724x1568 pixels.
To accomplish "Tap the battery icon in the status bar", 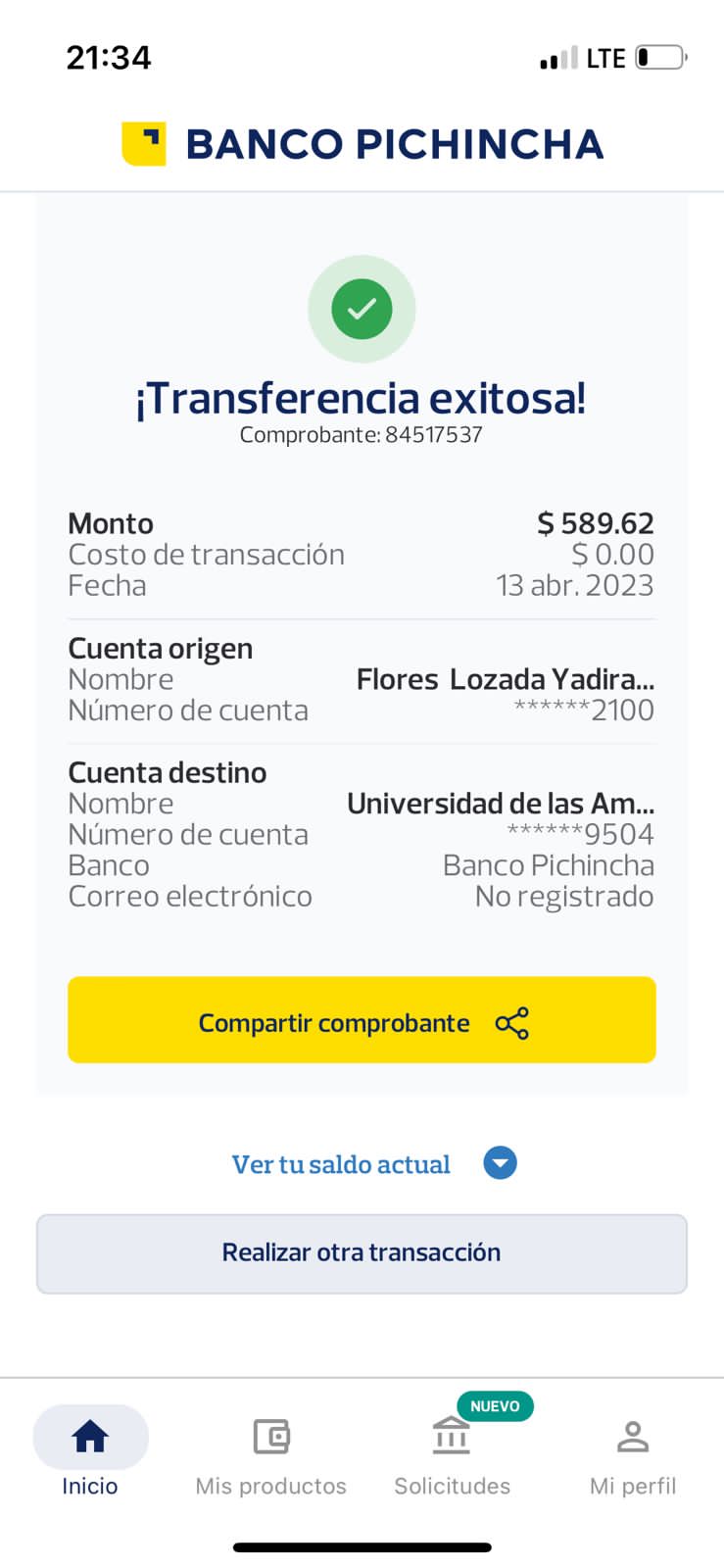I will [660, 58].
